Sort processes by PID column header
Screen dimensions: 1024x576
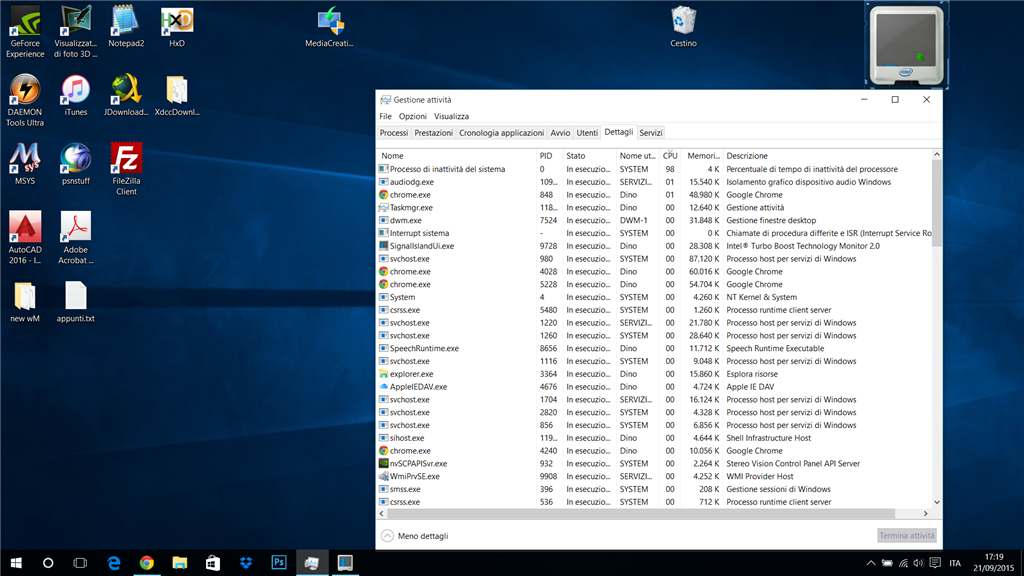tap(549, 156)
